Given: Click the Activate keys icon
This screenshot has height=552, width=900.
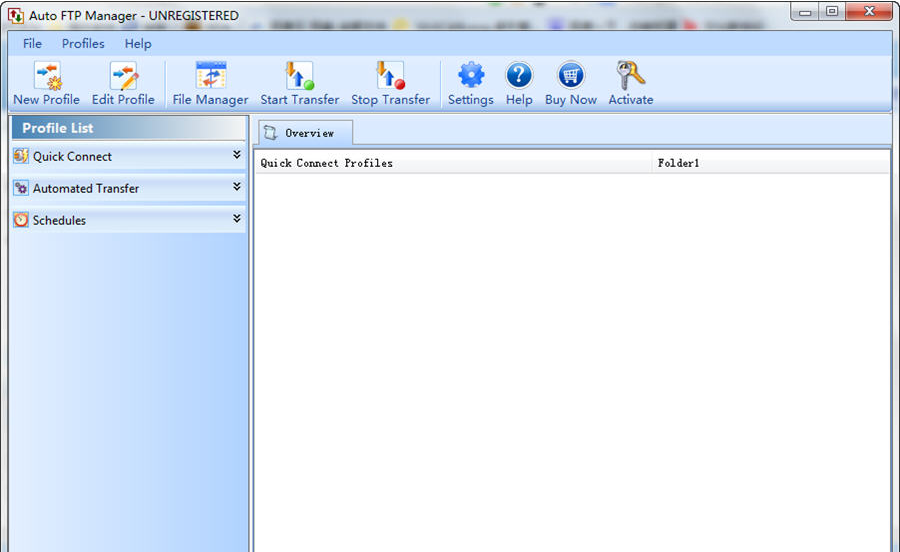Looking at the screenshot, I should (x=630, y=75).
